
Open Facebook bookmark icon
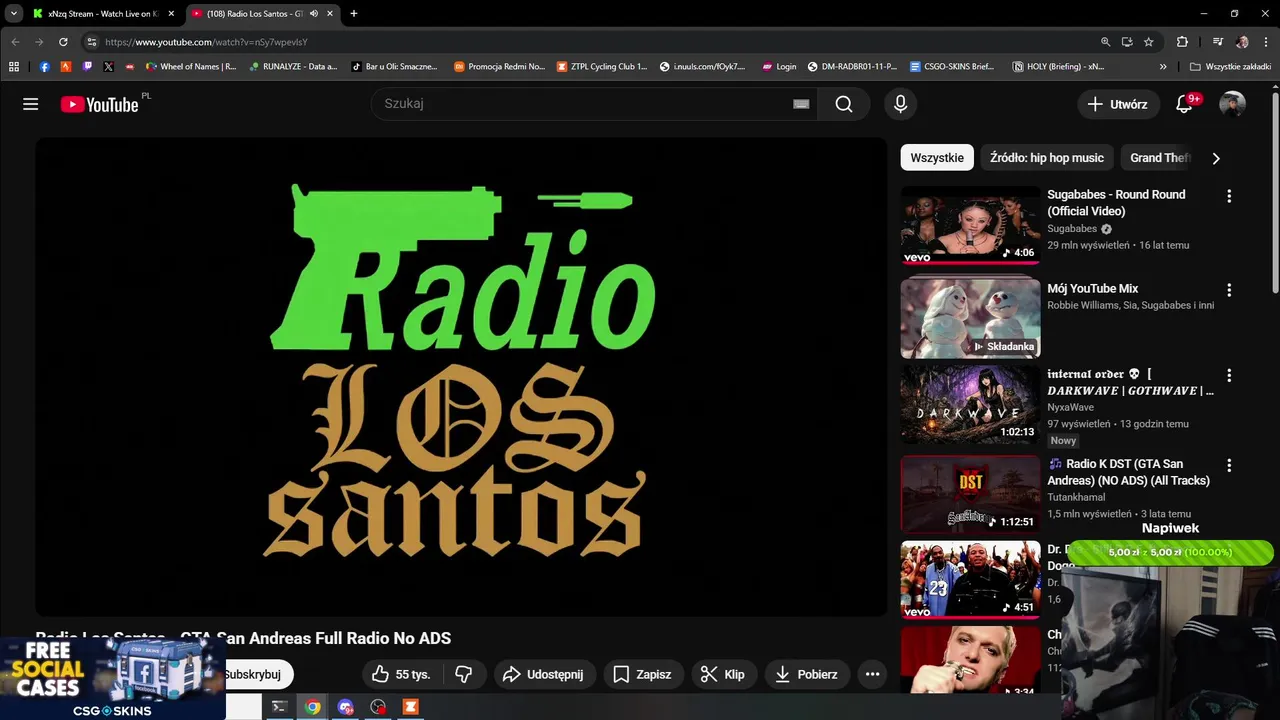(44, 67)
